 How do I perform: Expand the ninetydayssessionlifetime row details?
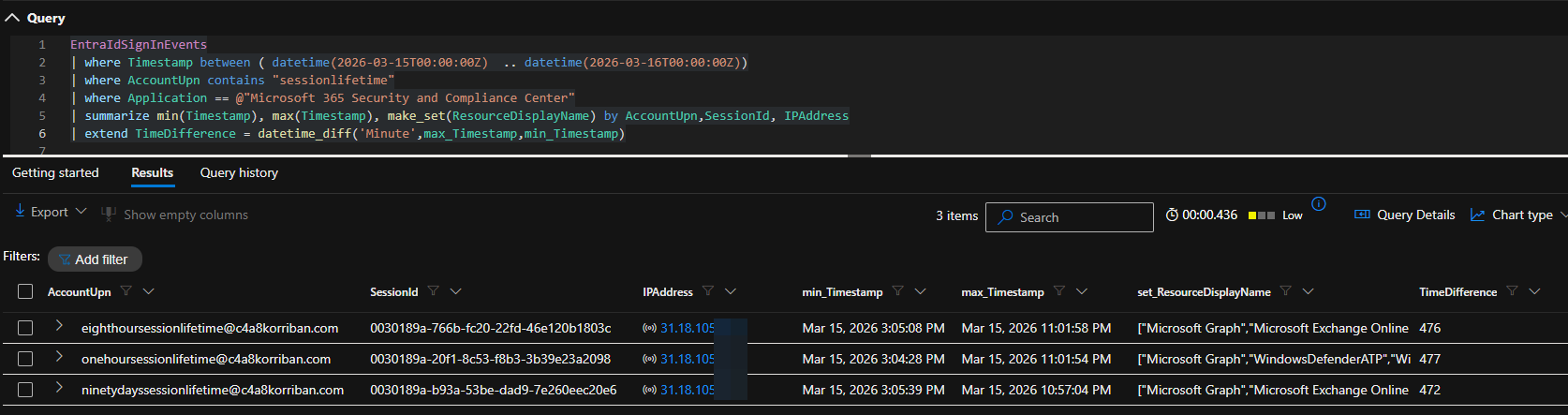pos(59,389)
